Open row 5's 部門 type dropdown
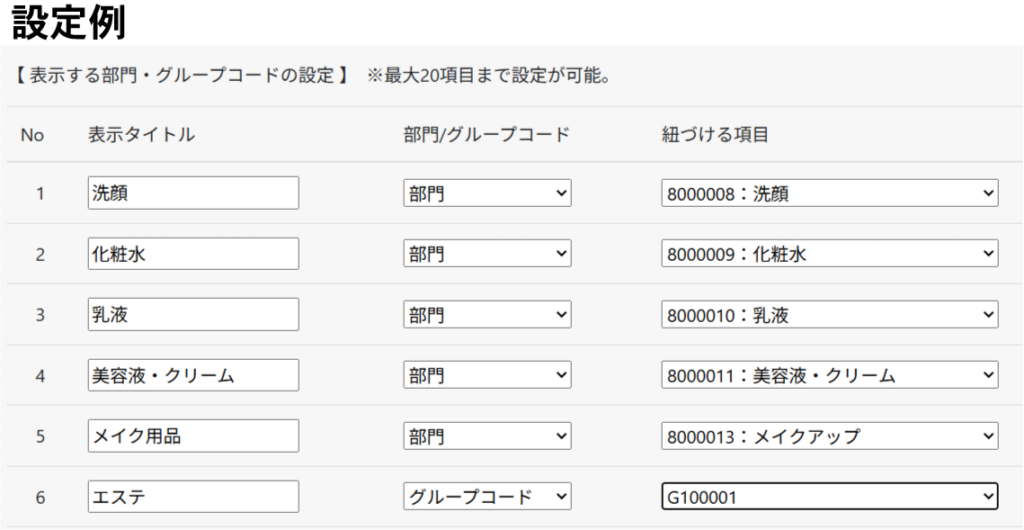 tap(487, 436)
